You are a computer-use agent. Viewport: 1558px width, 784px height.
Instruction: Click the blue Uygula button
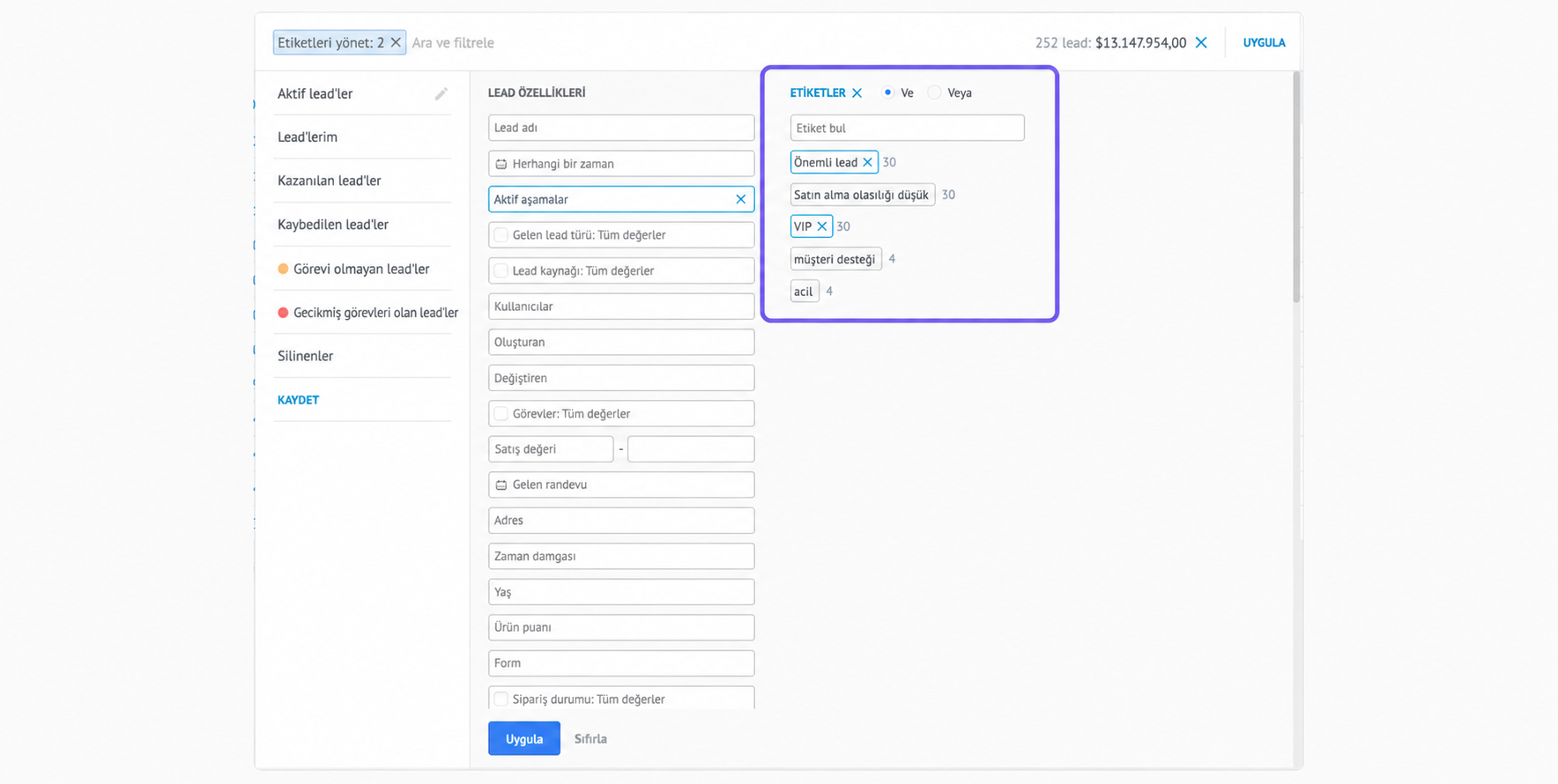coord(524,739)
